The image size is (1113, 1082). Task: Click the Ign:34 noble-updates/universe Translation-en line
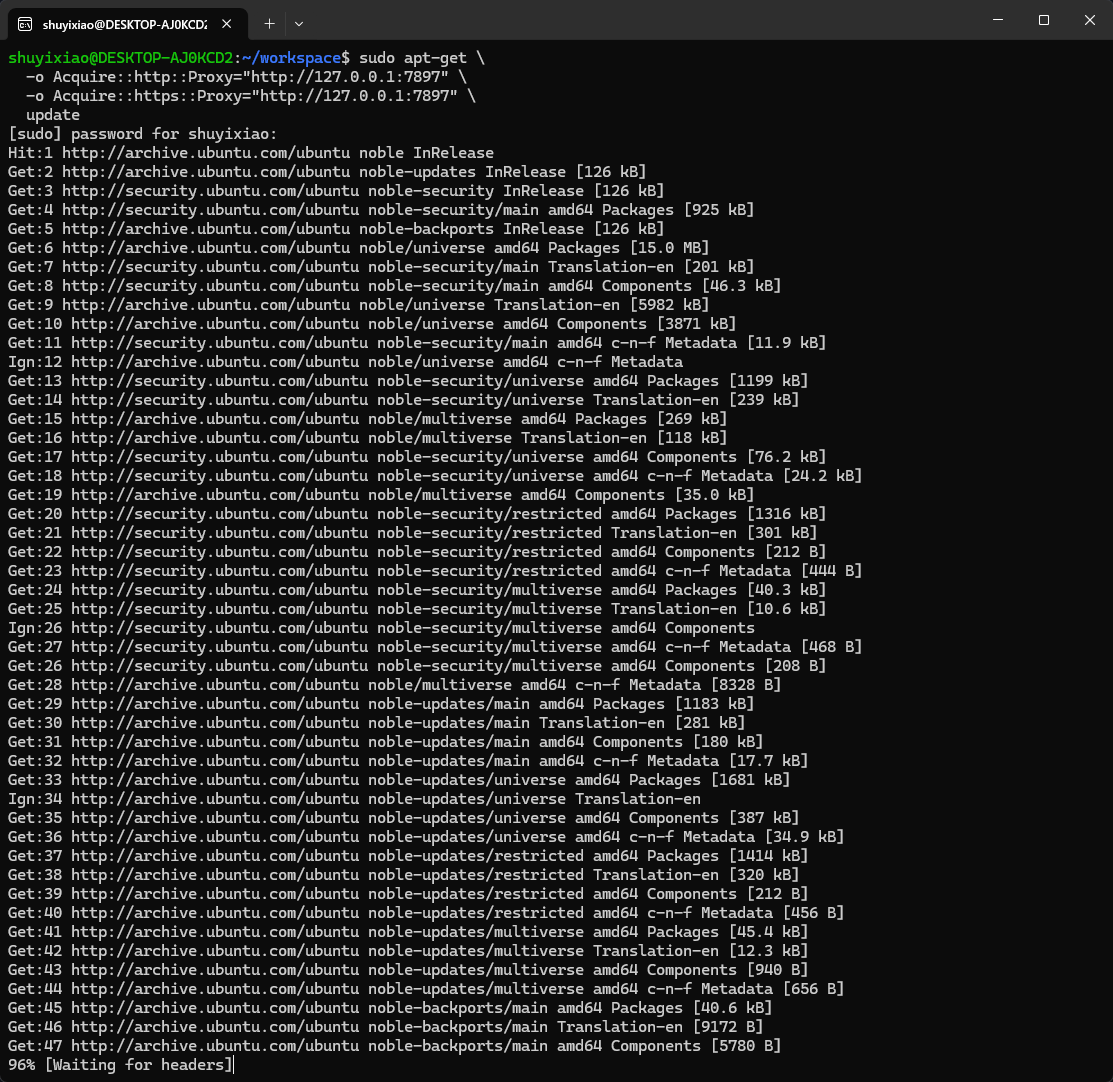[x=353, y=799]
